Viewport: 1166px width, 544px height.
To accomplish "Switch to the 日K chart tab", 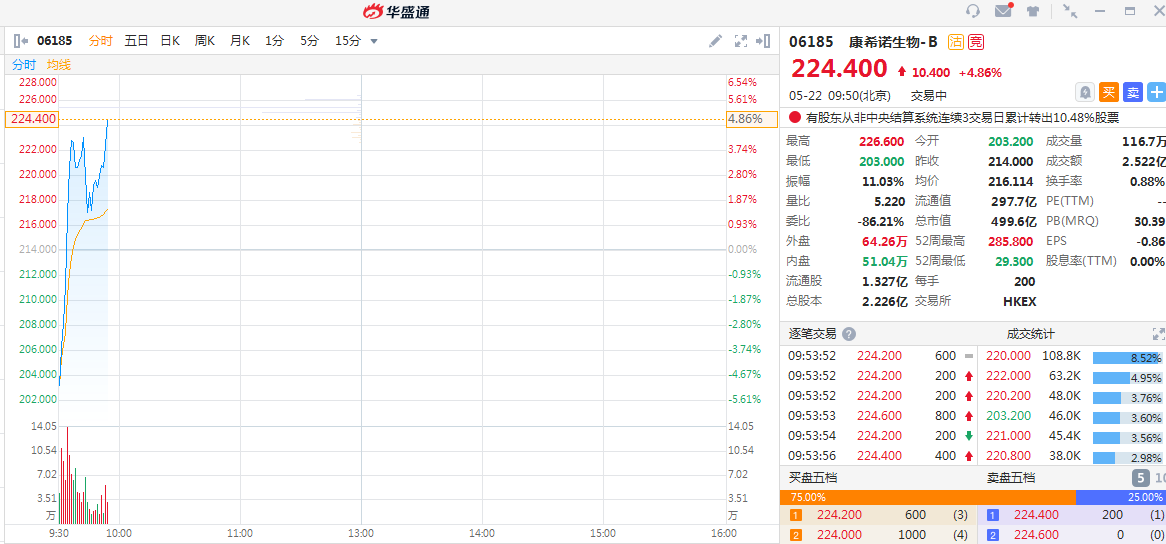I will 170,41.
